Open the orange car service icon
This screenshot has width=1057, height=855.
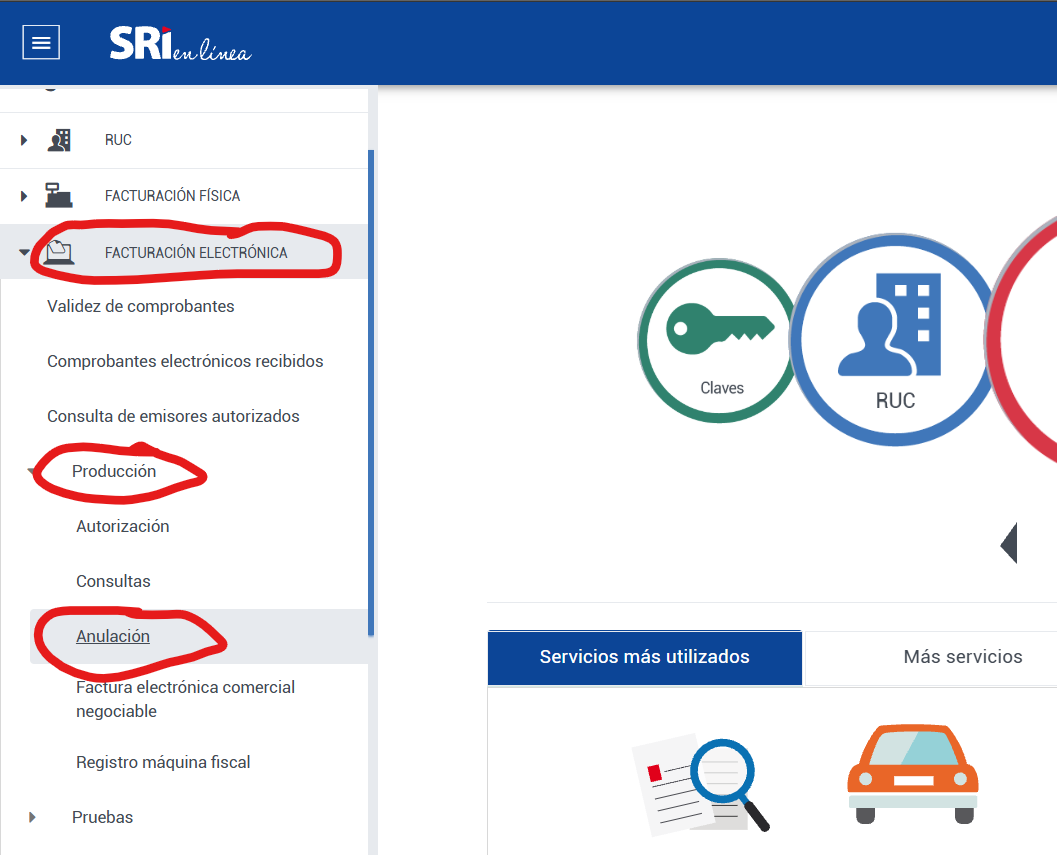(x=912, y=774)
